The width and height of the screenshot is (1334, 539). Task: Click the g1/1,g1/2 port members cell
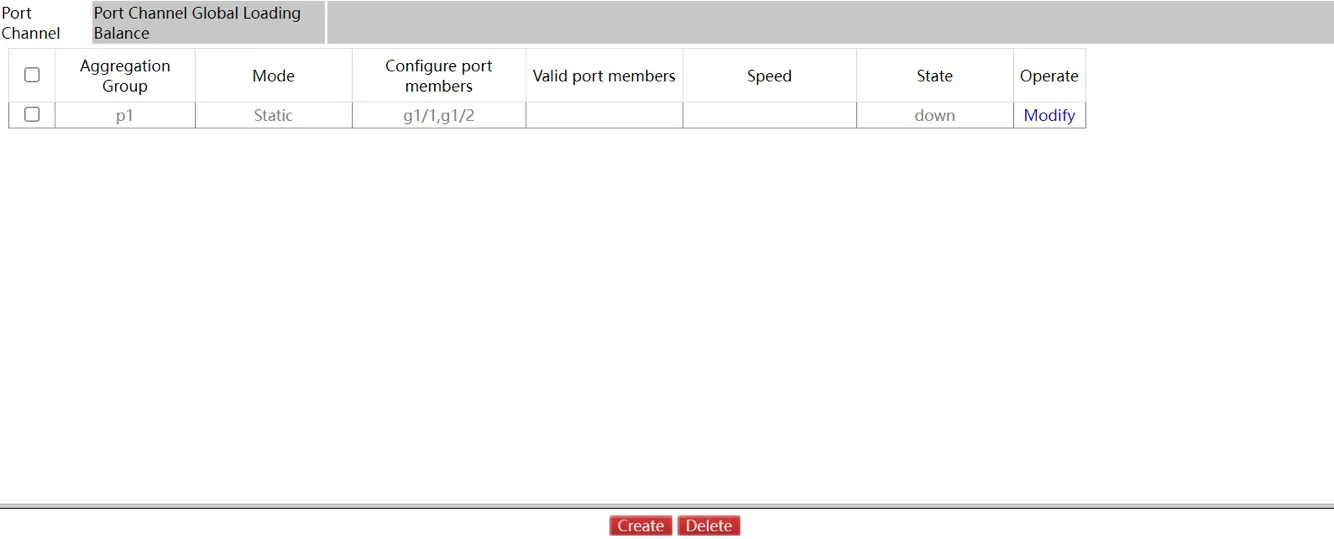pyautogui.click(x=439, y=115)
